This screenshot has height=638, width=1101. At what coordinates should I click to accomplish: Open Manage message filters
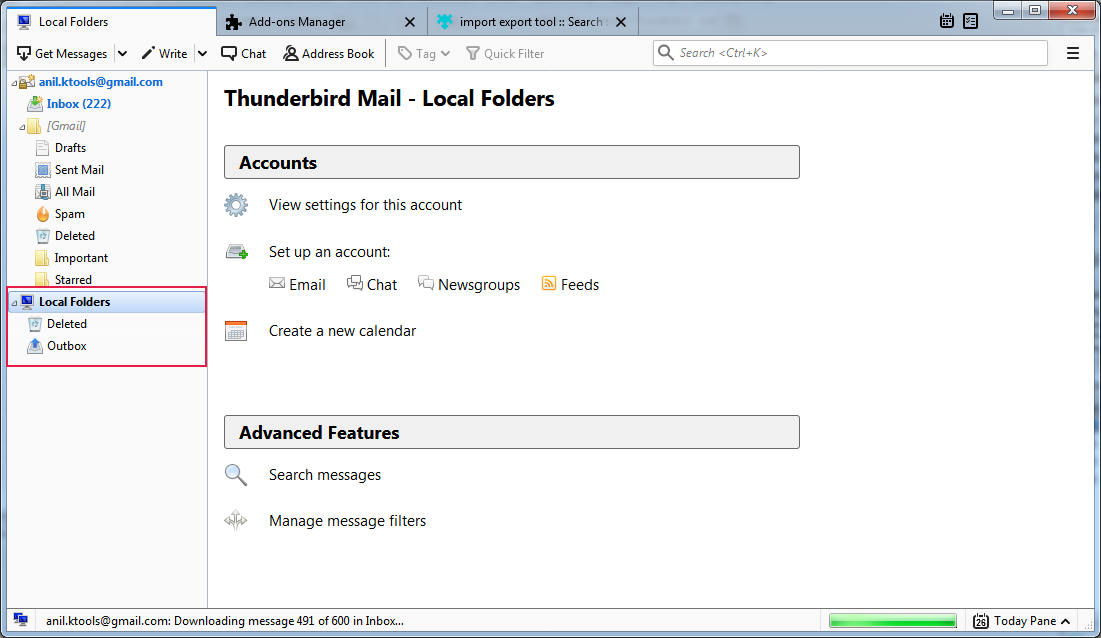[x=347, y=521]
